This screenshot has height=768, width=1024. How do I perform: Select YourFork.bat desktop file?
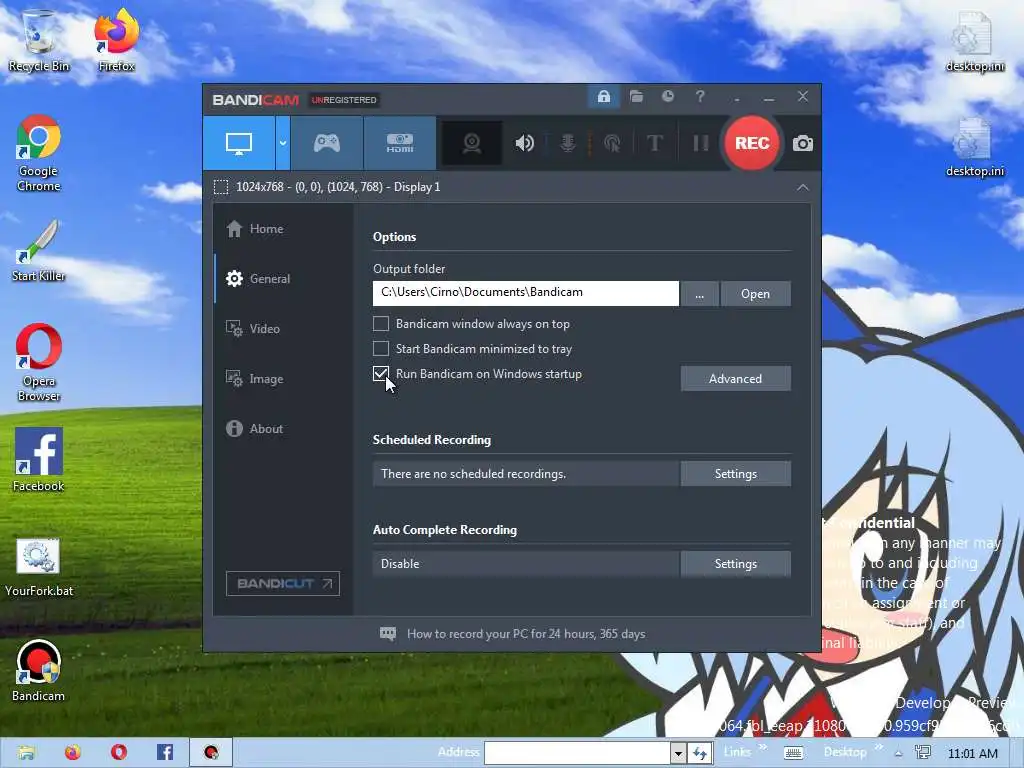(x=39, y=568)
